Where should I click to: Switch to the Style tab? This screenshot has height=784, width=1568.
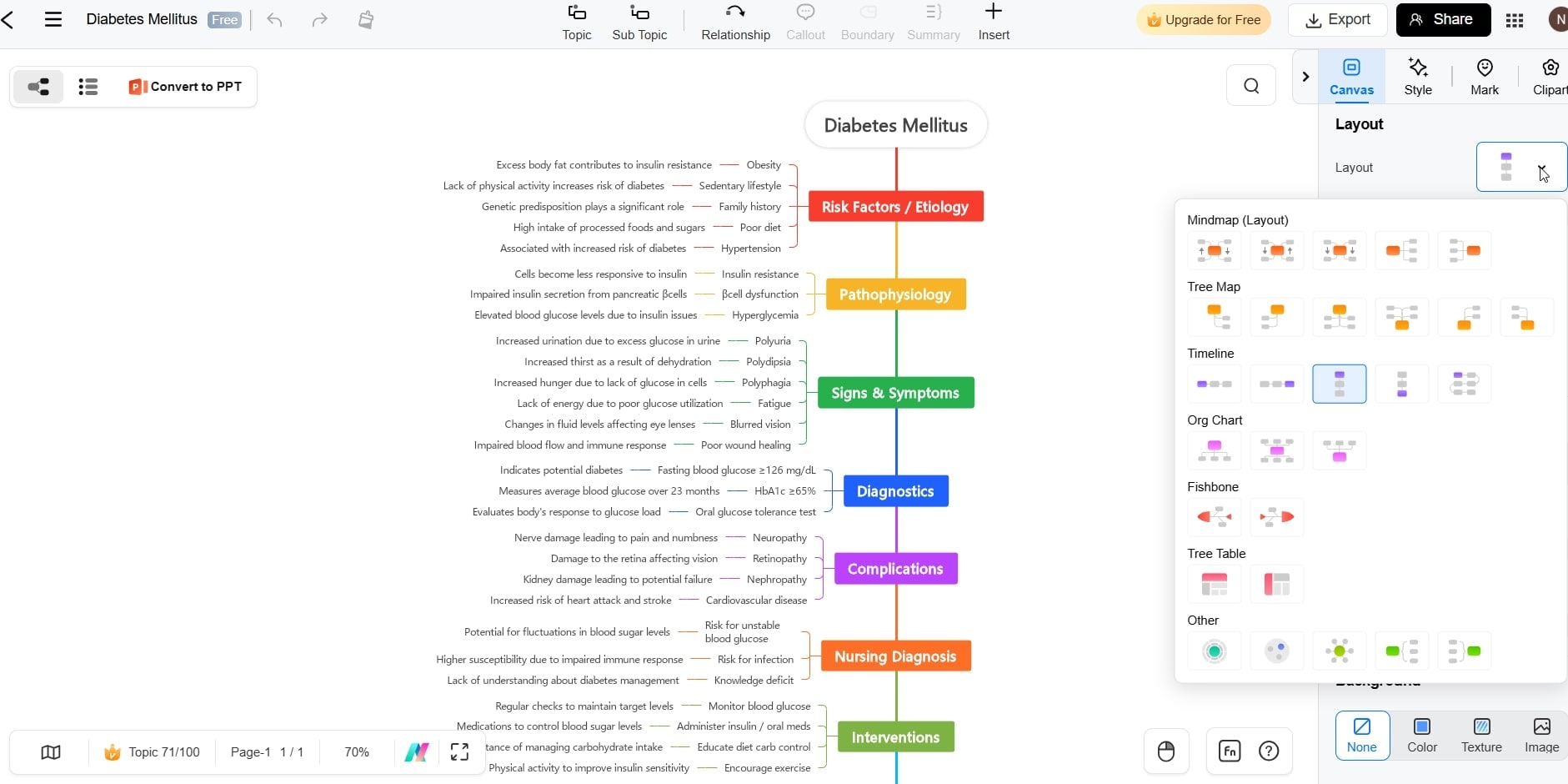(1418, 77)
